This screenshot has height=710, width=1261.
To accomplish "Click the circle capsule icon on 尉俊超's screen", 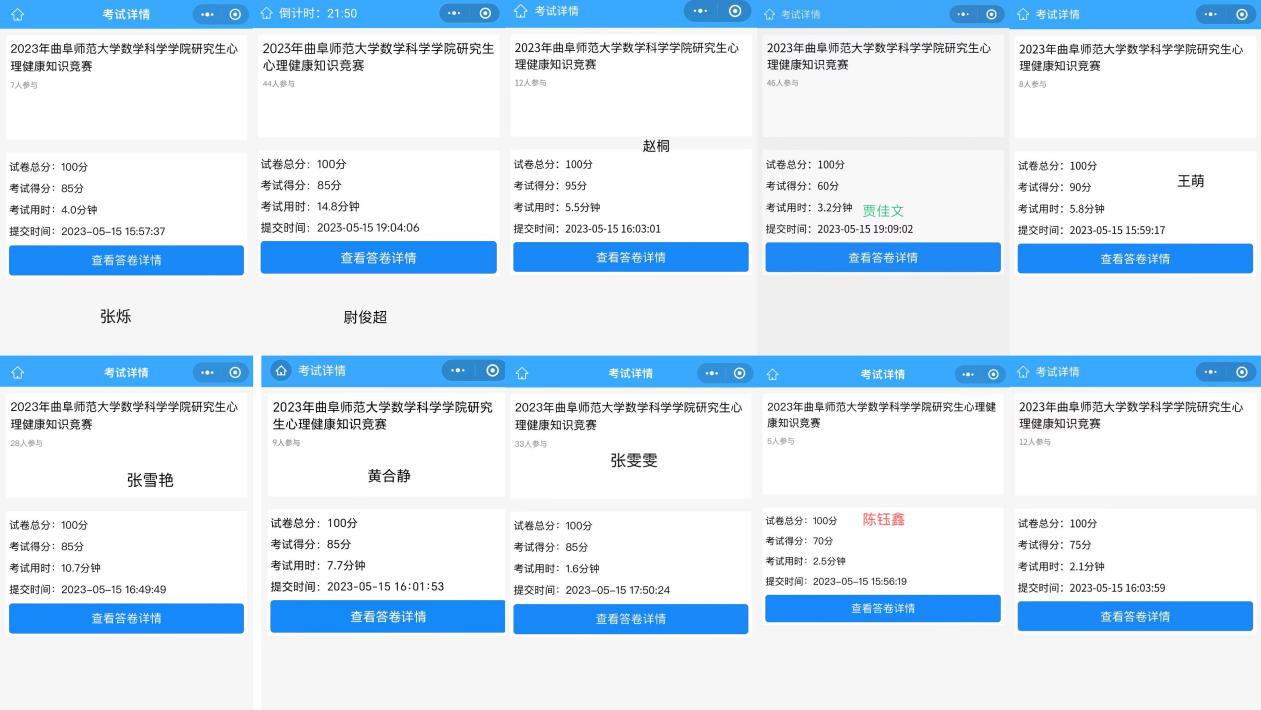I will (x=483, y=13).
